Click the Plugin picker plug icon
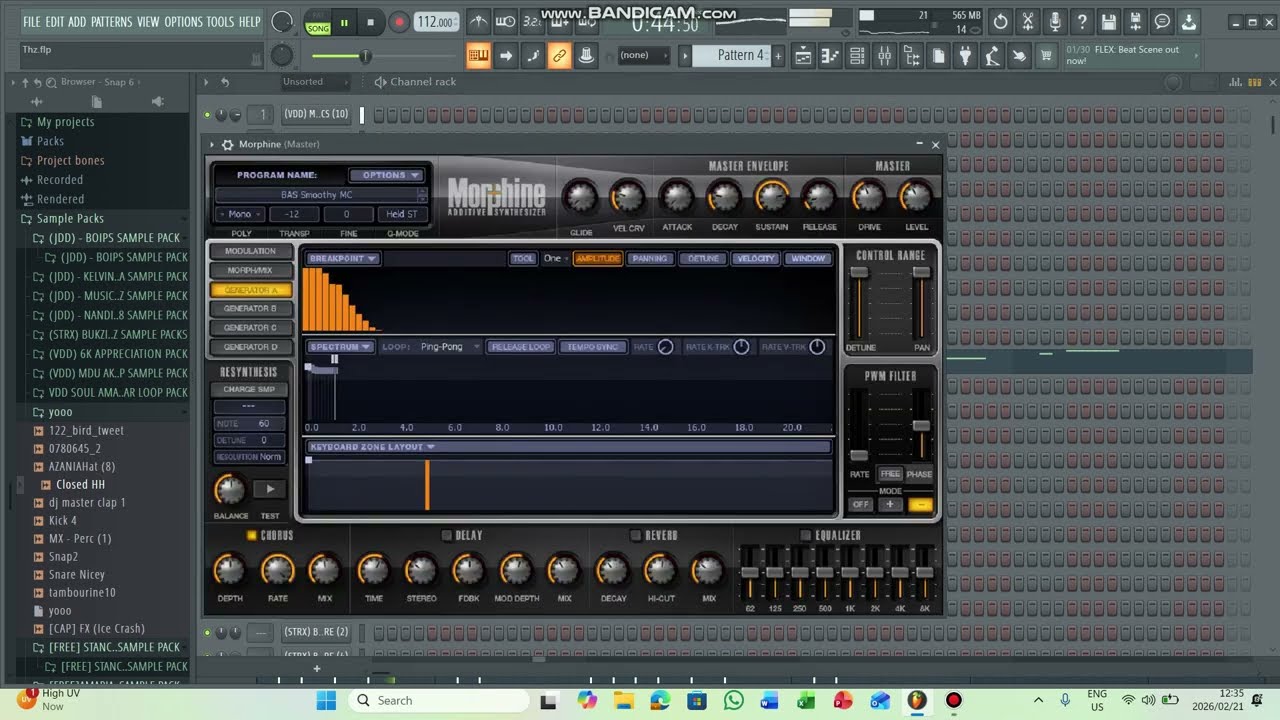 pyautogui.click(x=965, y=56)
